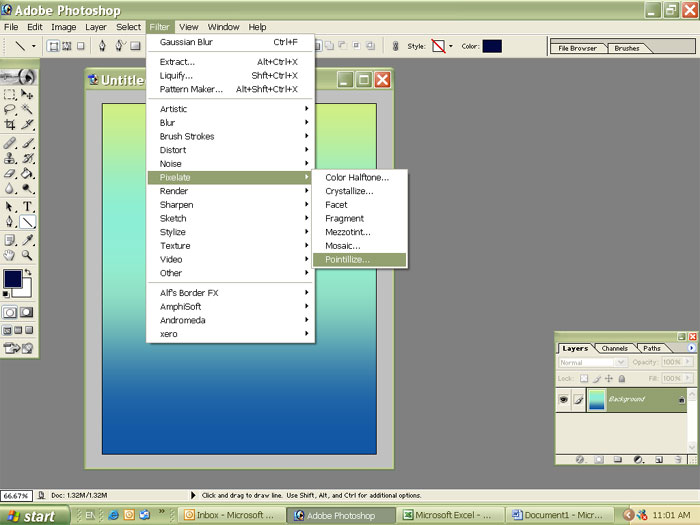
Task: Reset to default foreground and background colors
Action: click(6, 294)
